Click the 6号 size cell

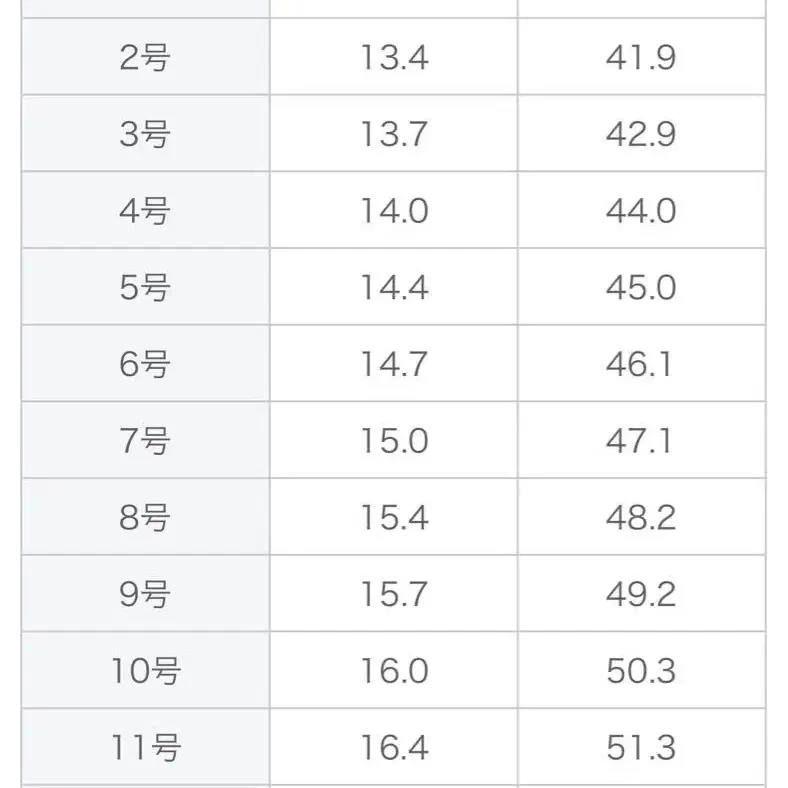145,364
